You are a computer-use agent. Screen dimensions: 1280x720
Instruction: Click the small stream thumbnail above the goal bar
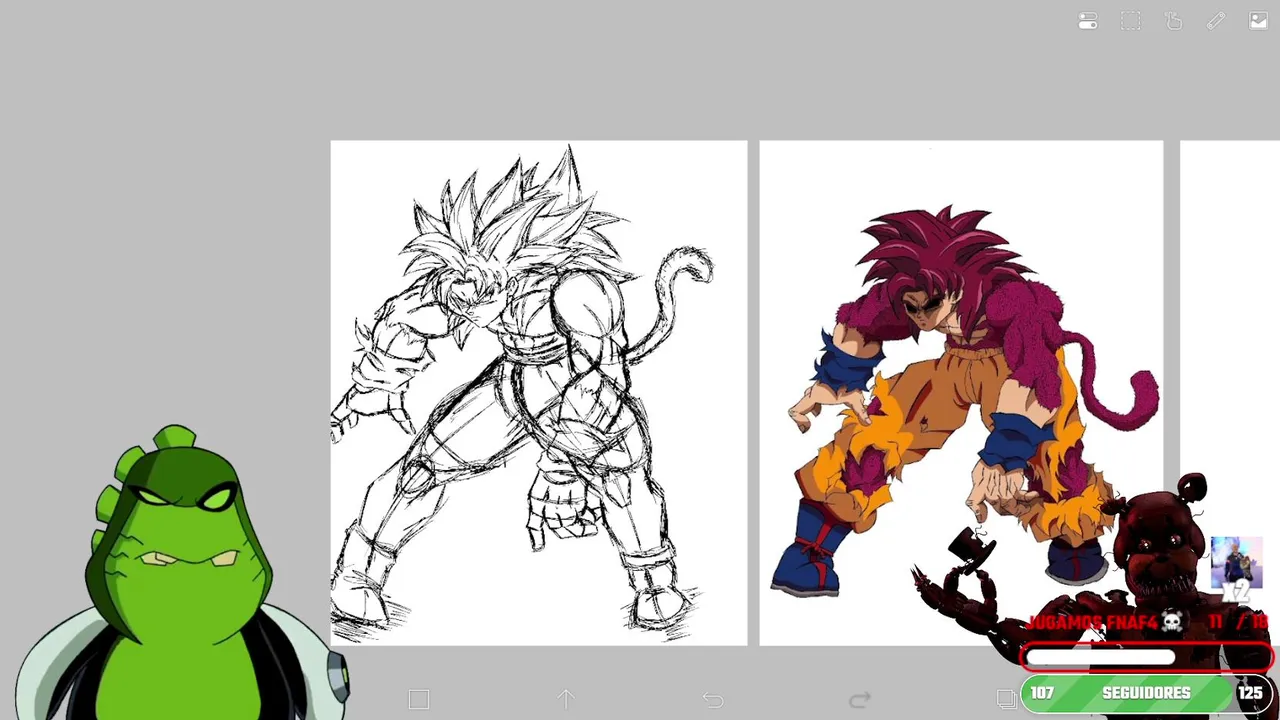tap(1237, 565)
